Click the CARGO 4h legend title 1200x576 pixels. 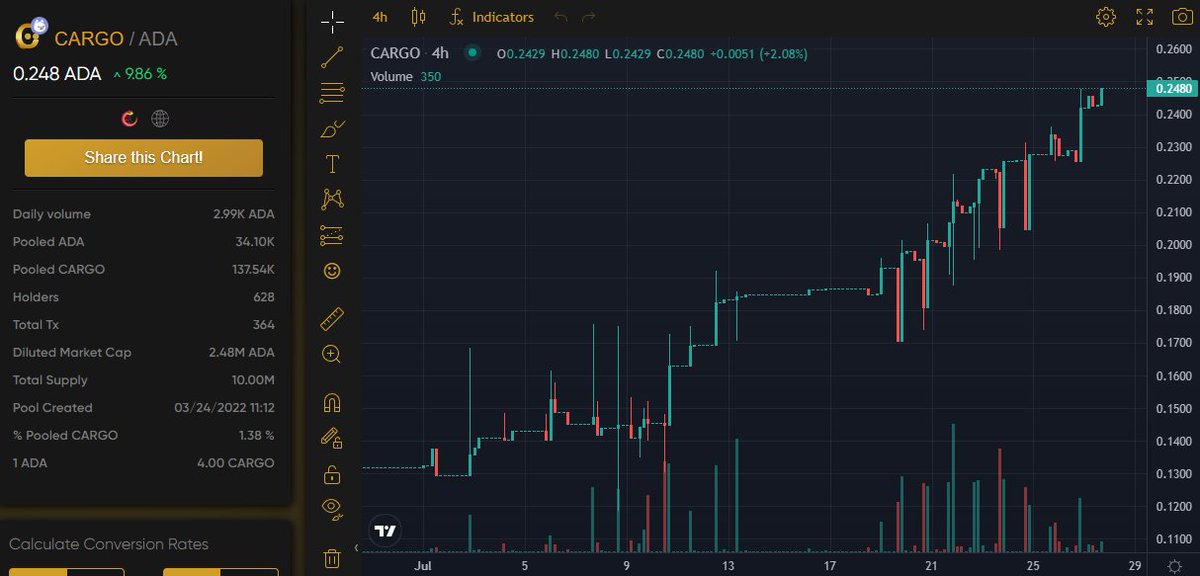coord(410,53)
